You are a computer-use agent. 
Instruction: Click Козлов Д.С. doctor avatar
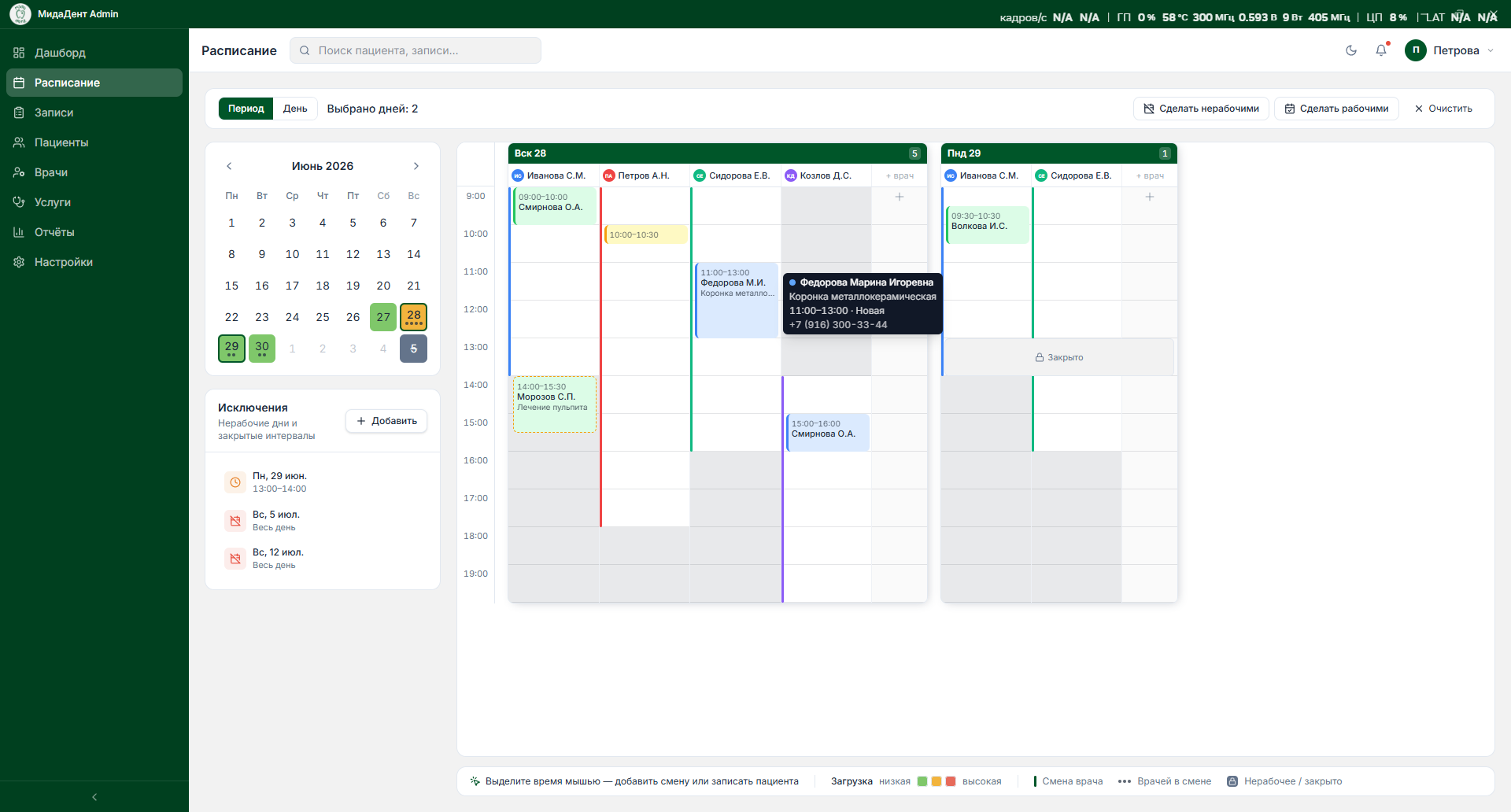(x=791, y=175)
